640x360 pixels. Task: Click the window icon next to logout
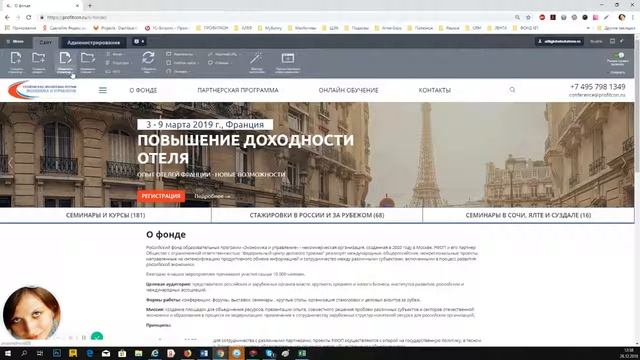click(x=612, y=41)
